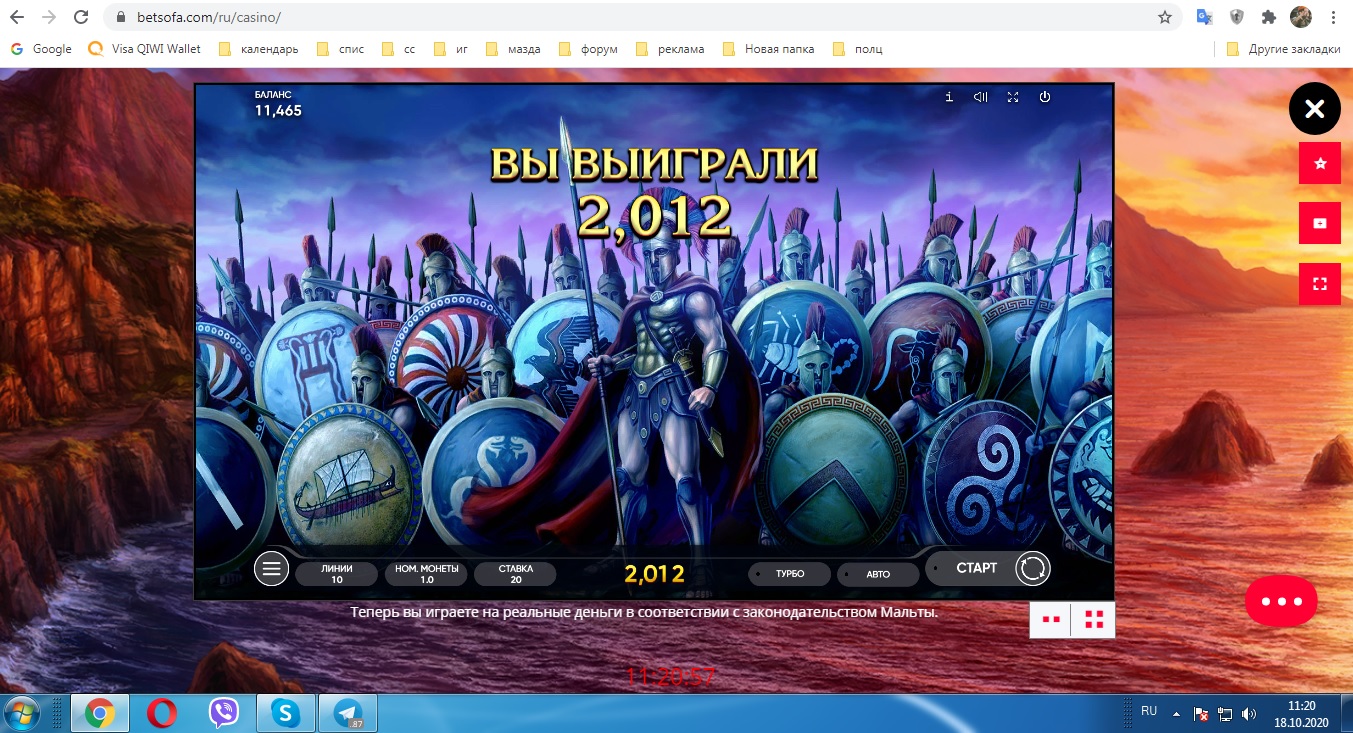This screenshot has width=1353, height=733.
Task: Click the red fullscreen frame button on the sidebar
Action: point(1320,284)
